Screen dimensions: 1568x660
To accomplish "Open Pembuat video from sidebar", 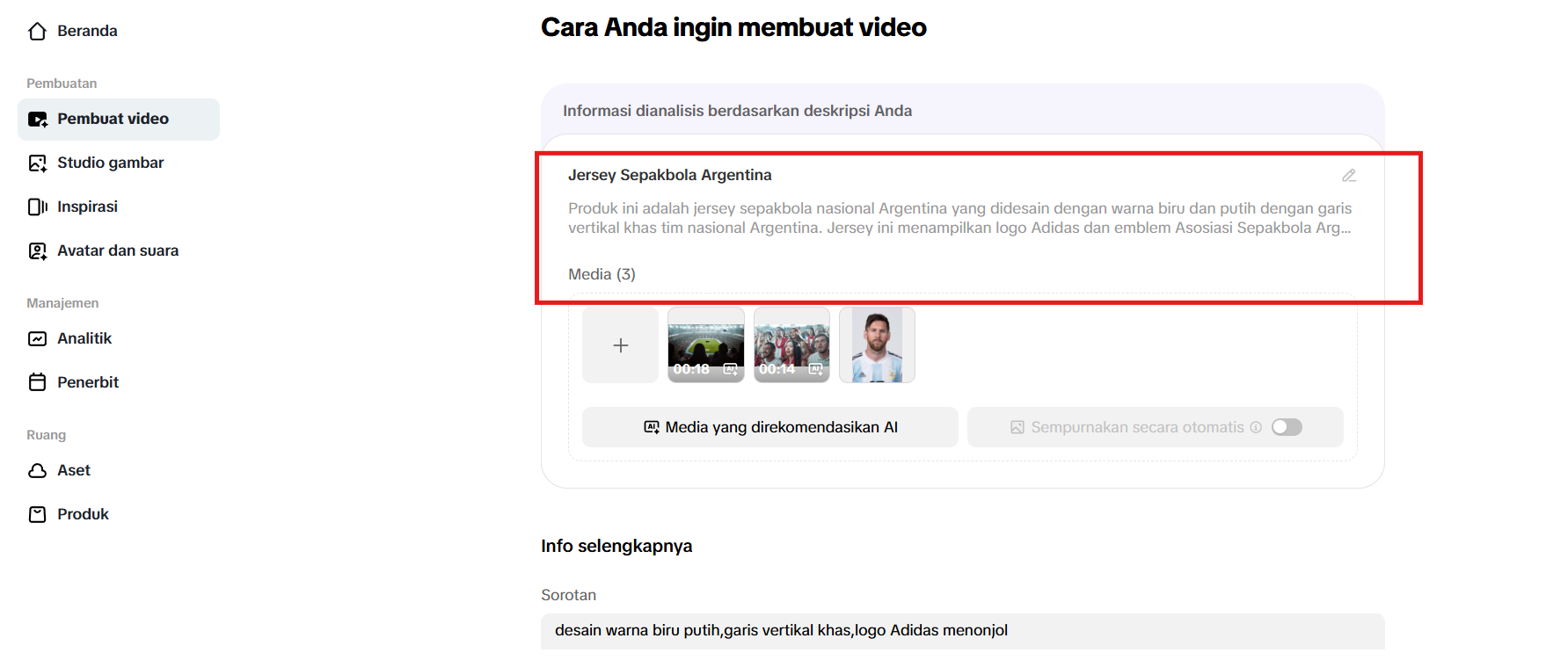I will pyautogui.click(x=113, y=120).
